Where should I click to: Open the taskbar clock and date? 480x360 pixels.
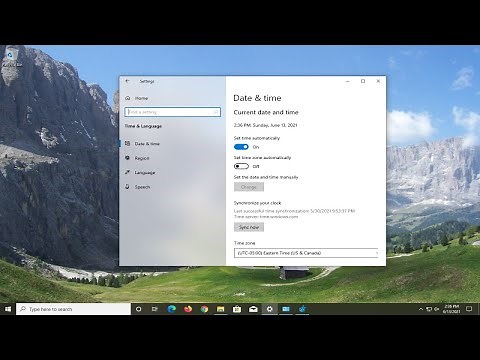pos(451,309)
